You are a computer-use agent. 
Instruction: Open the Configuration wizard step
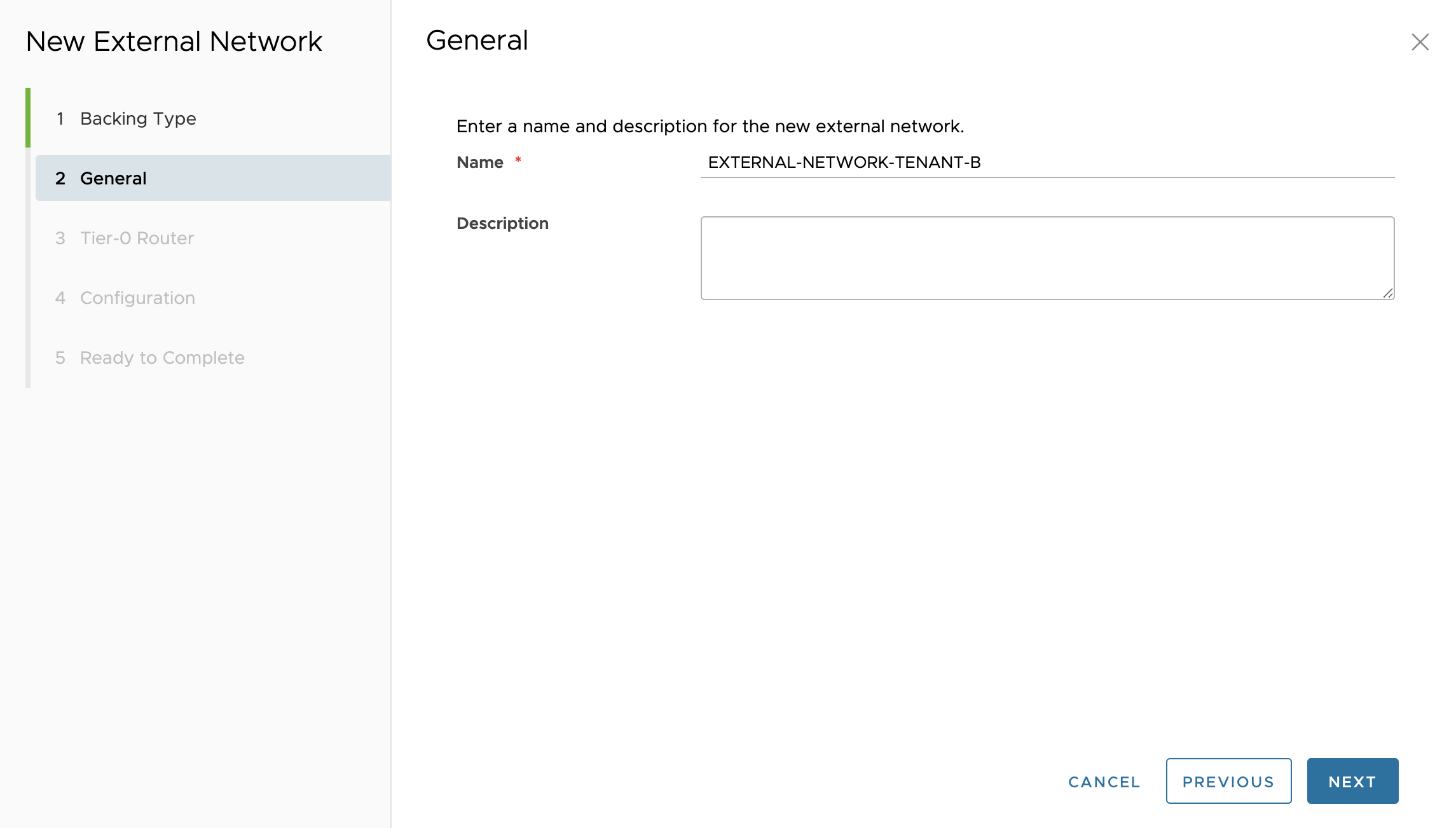[137, 298]
